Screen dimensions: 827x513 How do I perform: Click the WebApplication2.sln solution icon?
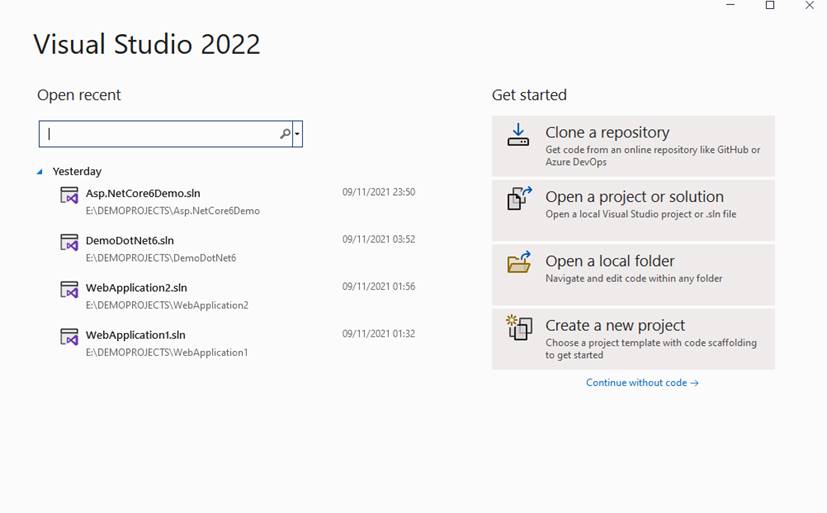69,290
